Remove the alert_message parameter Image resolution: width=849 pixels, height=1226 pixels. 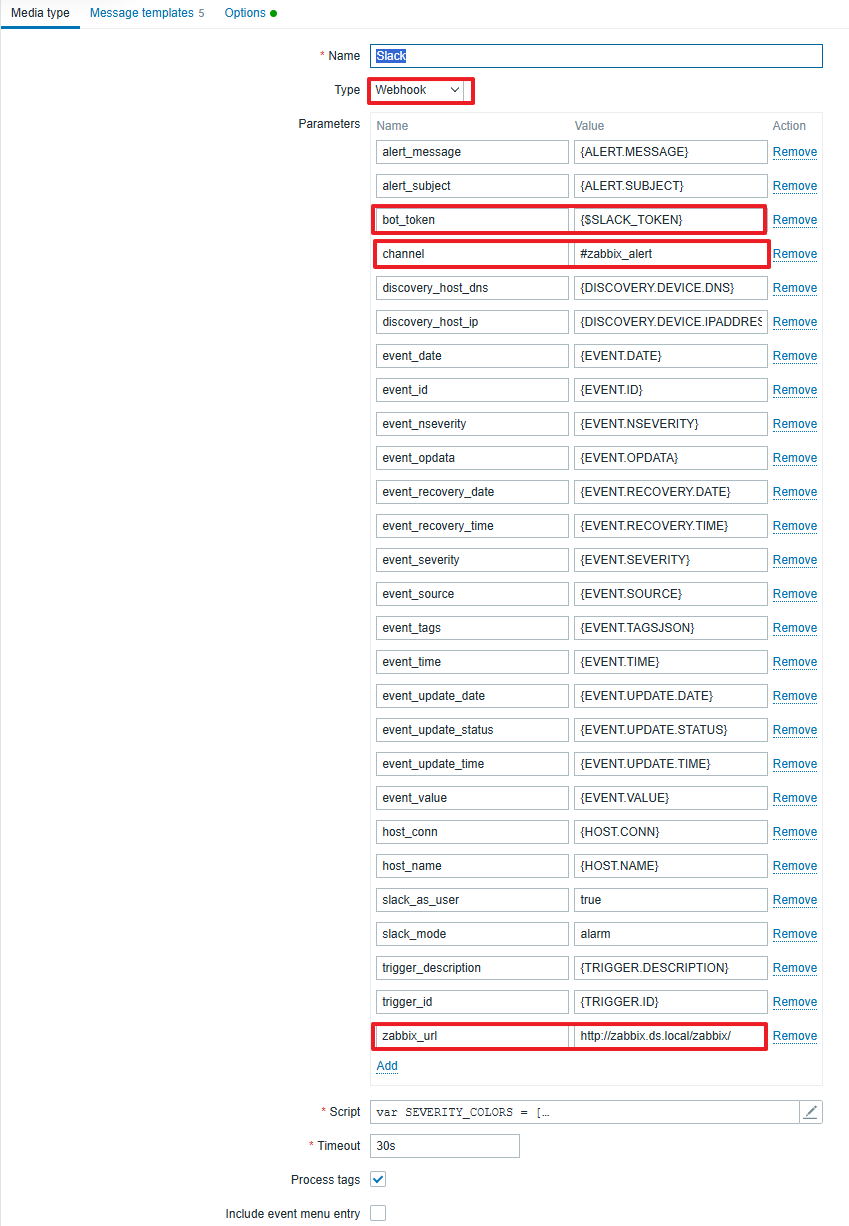795,152
